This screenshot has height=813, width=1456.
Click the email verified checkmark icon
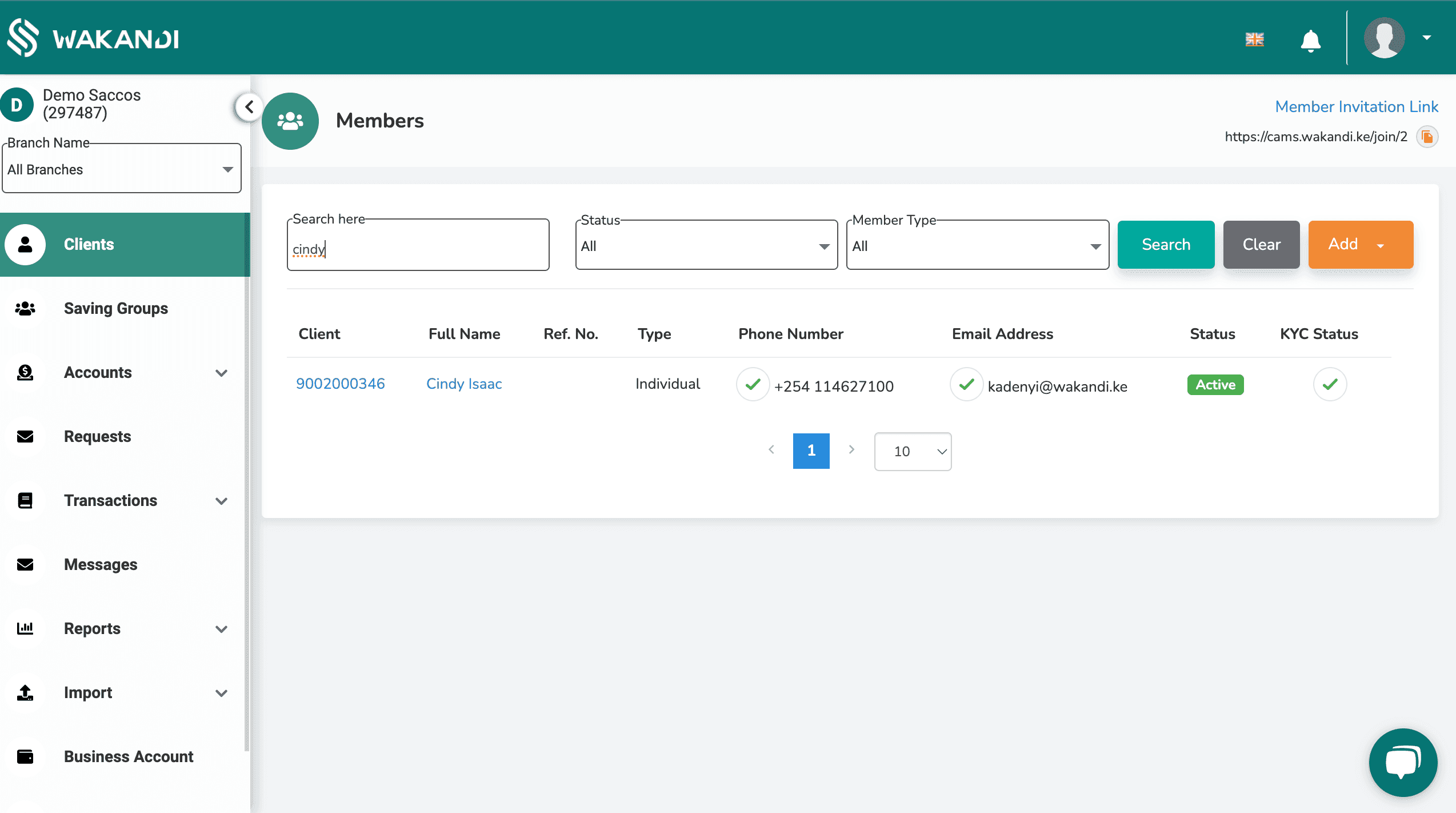click(x=966, y=384)
